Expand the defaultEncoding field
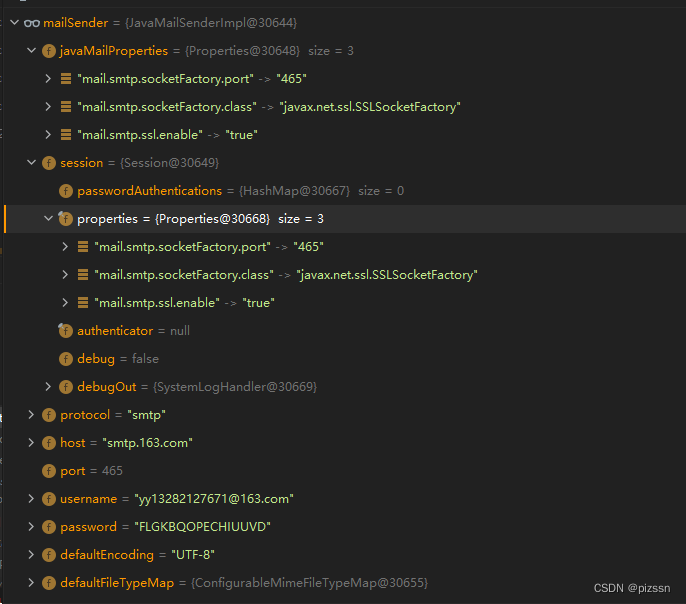Viewport: 686px width, 604px height. click(x=31, y=555)
